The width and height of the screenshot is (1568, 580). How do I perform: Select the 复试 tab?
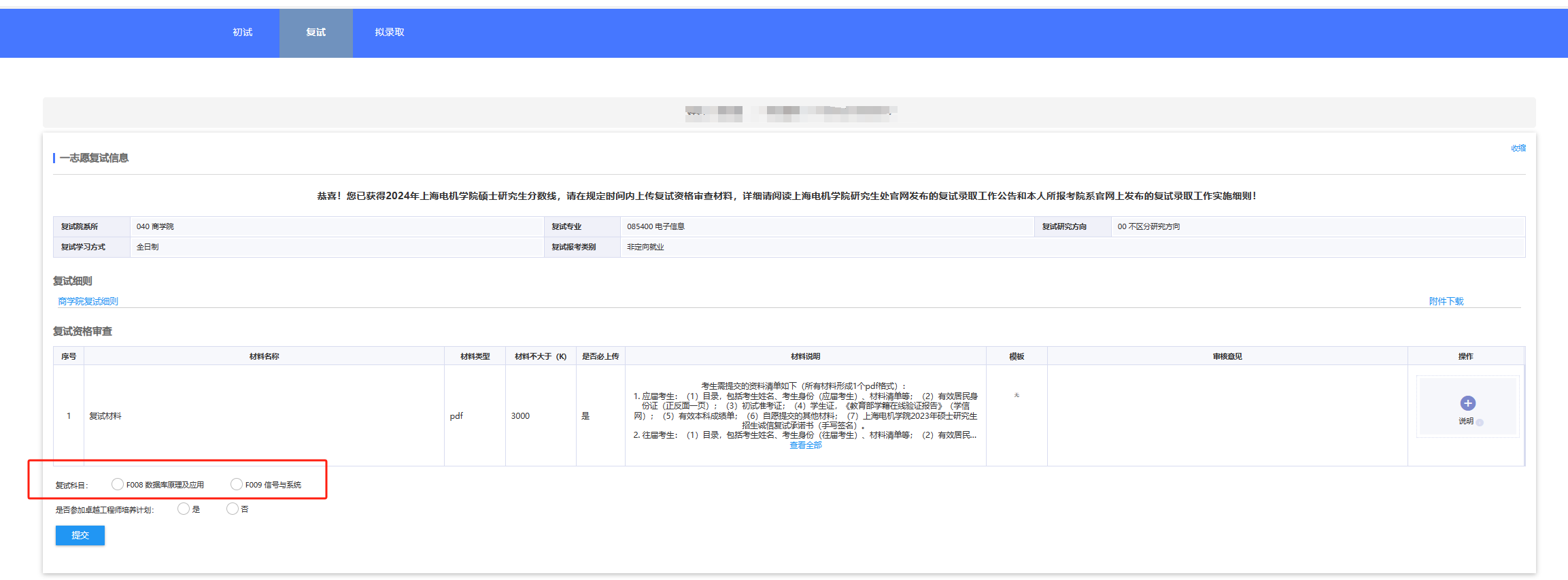[x=316, y=33]
